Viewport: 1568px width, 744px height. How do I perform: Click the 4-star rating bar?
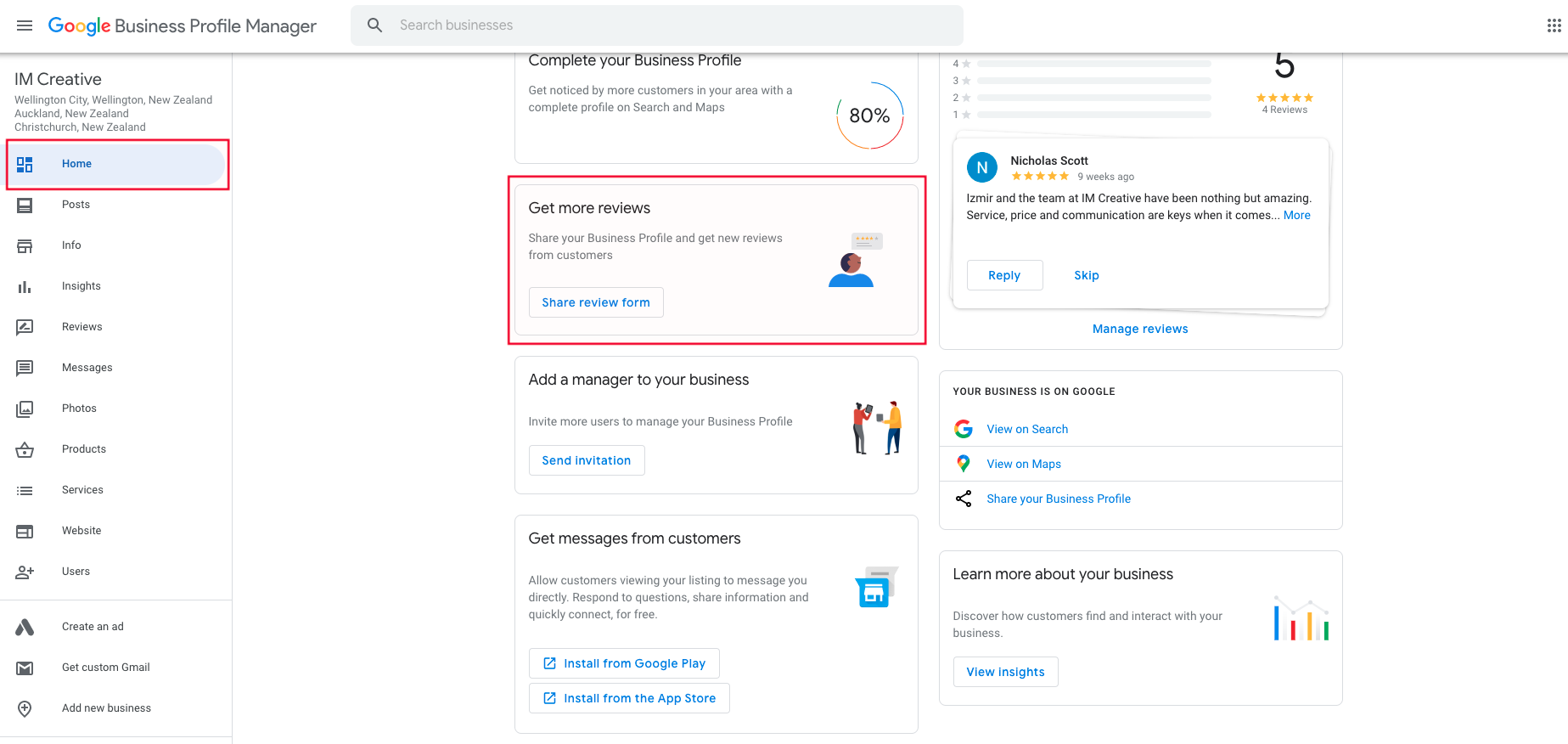coord(1093,64)
